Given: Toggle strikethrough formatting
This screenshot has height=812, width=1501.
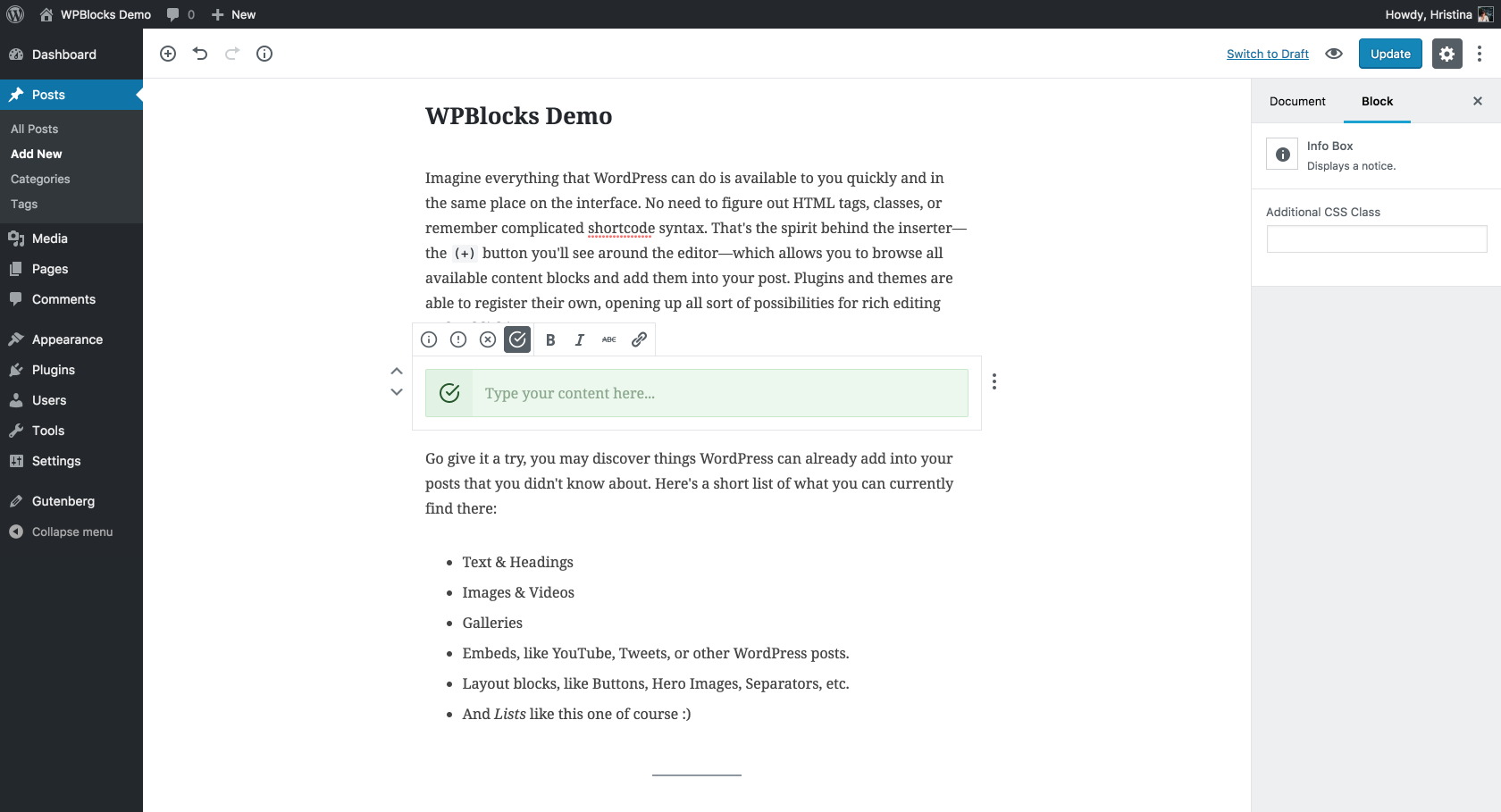Looking at the screenshot, I should click(609, 339).
